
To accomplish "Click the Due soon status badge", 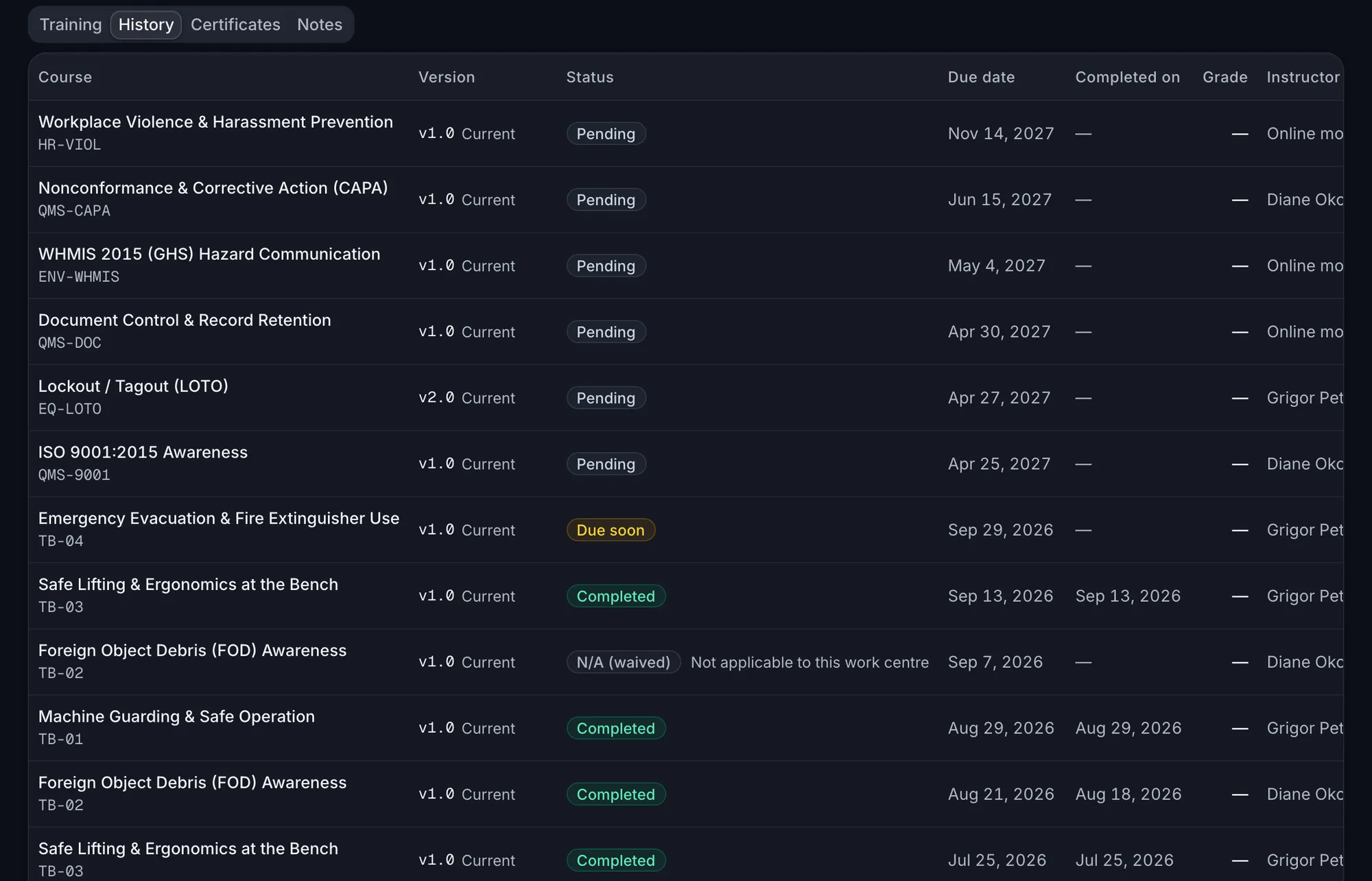I will 611,530.
